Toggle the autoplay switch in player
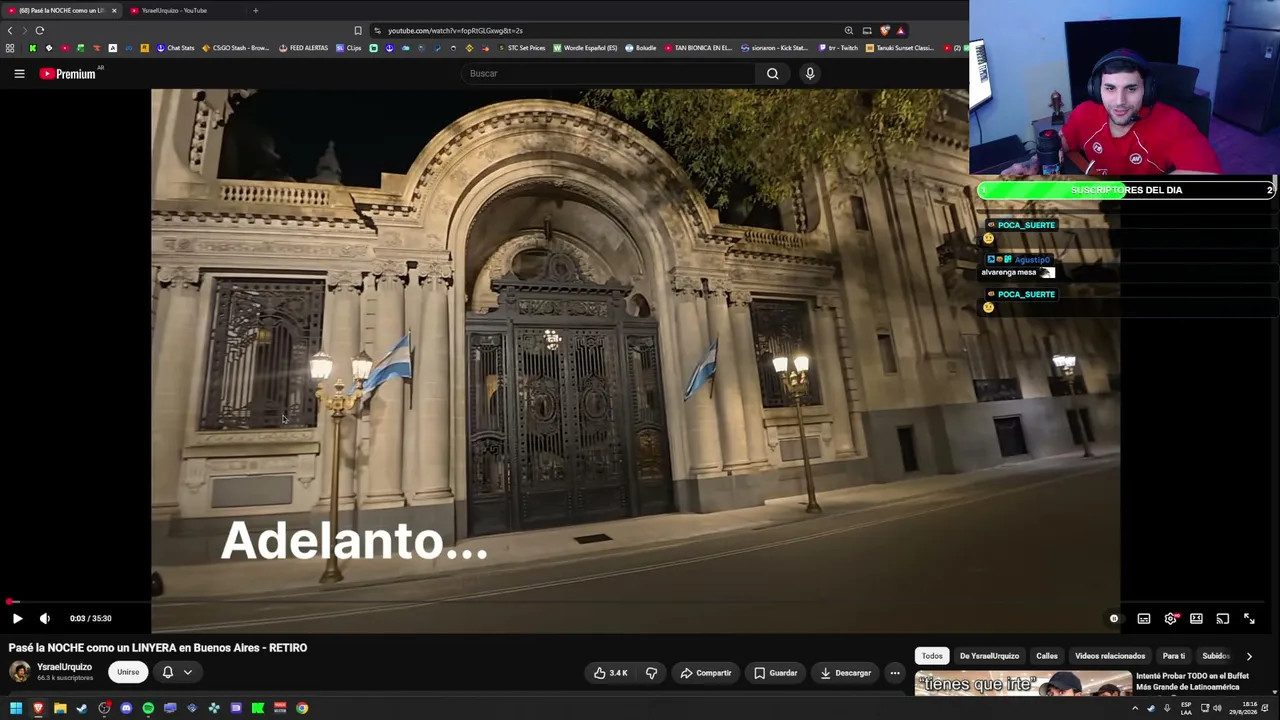Viewport: 1280px width, 720px height. click(1114, 618)
